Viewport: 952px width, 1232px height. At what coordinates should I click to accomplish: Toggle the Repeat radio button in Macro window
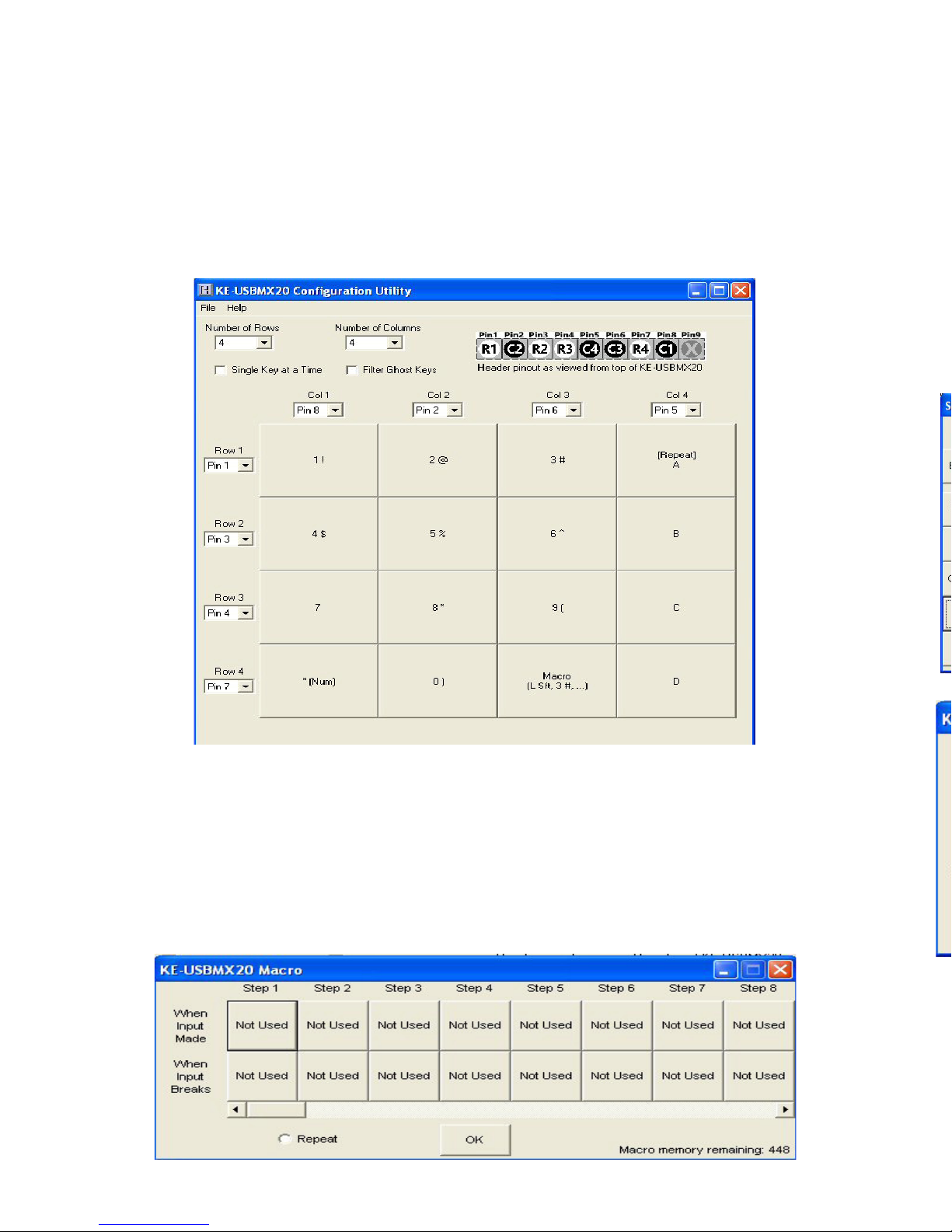284,1139
